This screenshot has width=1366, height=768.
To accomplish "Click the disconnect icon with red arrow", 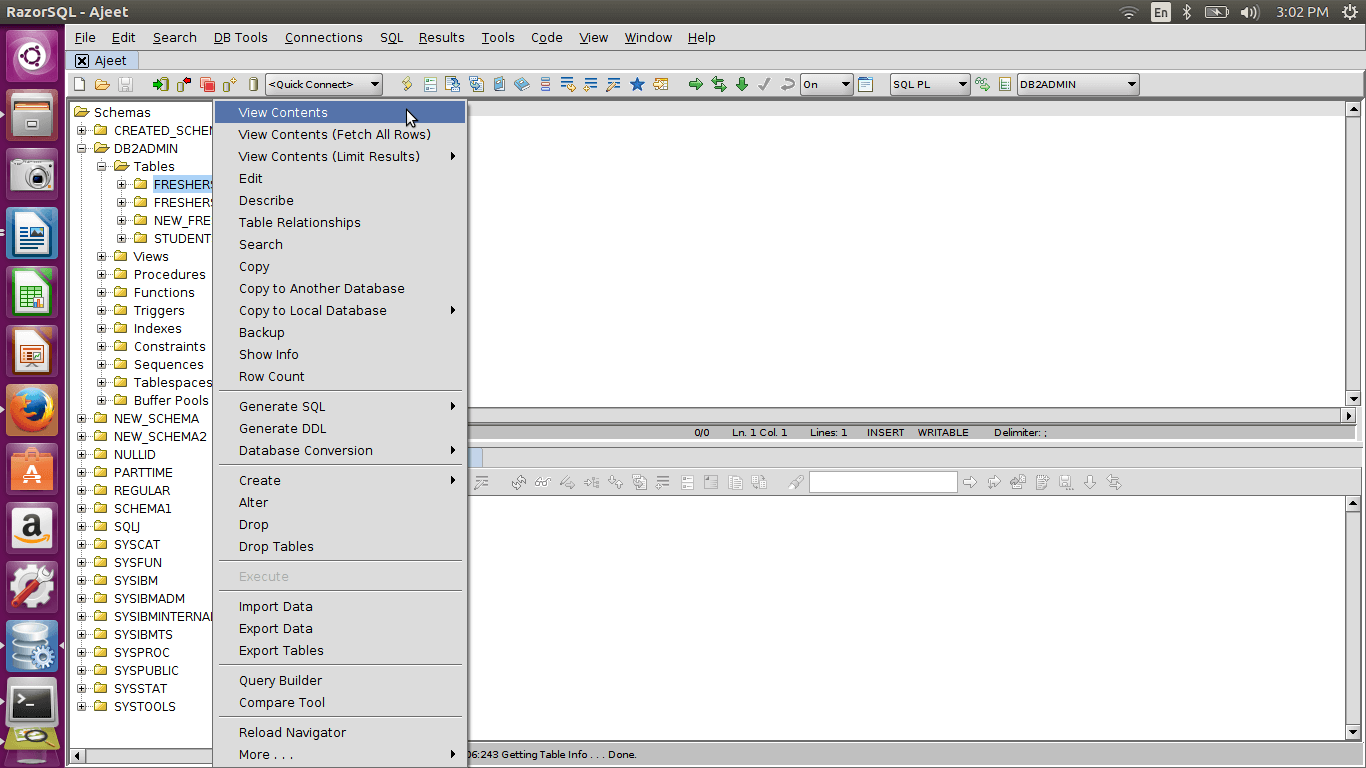I will tap(184, 85).
